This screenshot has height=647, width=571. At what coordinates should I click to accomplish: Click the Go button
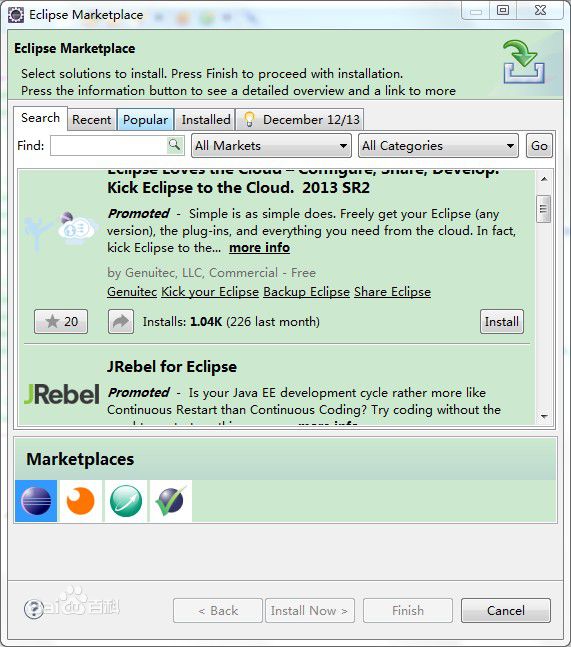(539, 146)
